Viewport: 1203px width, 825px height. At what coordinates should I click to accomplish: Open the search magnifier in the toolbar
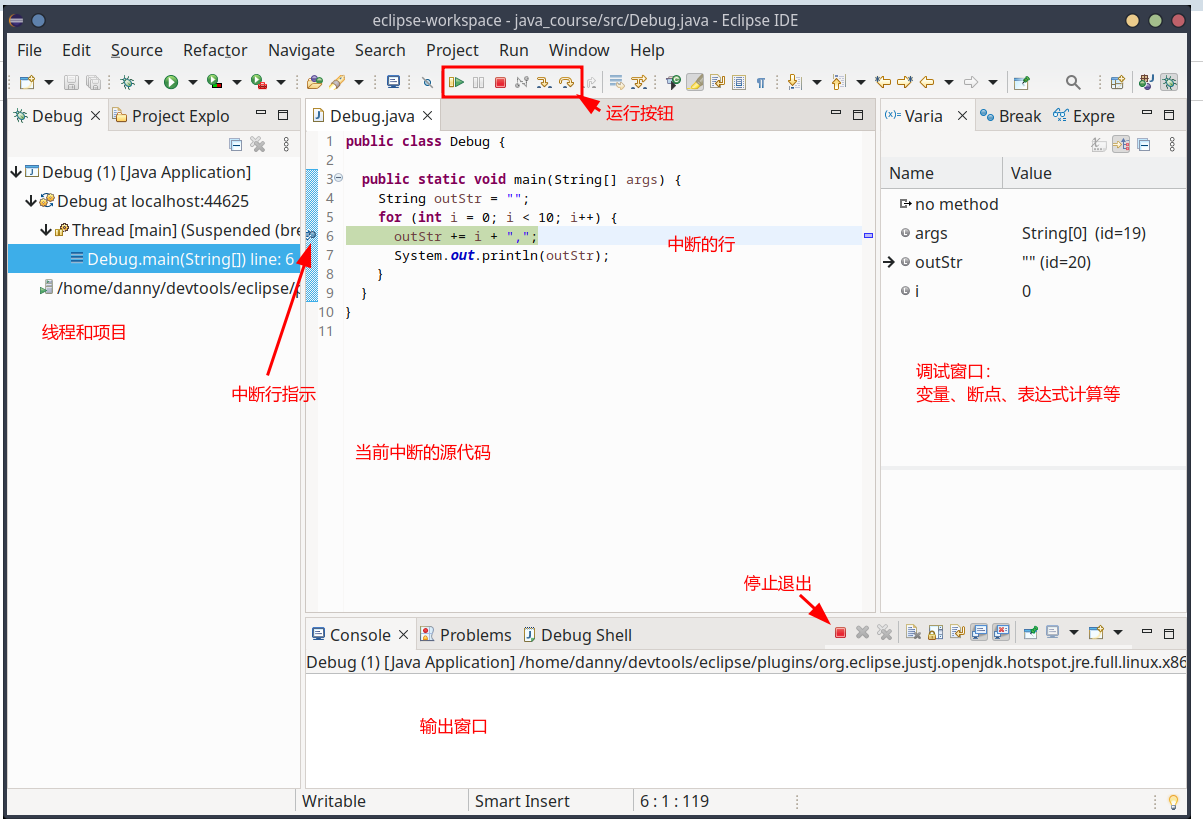click(1073, 82)
